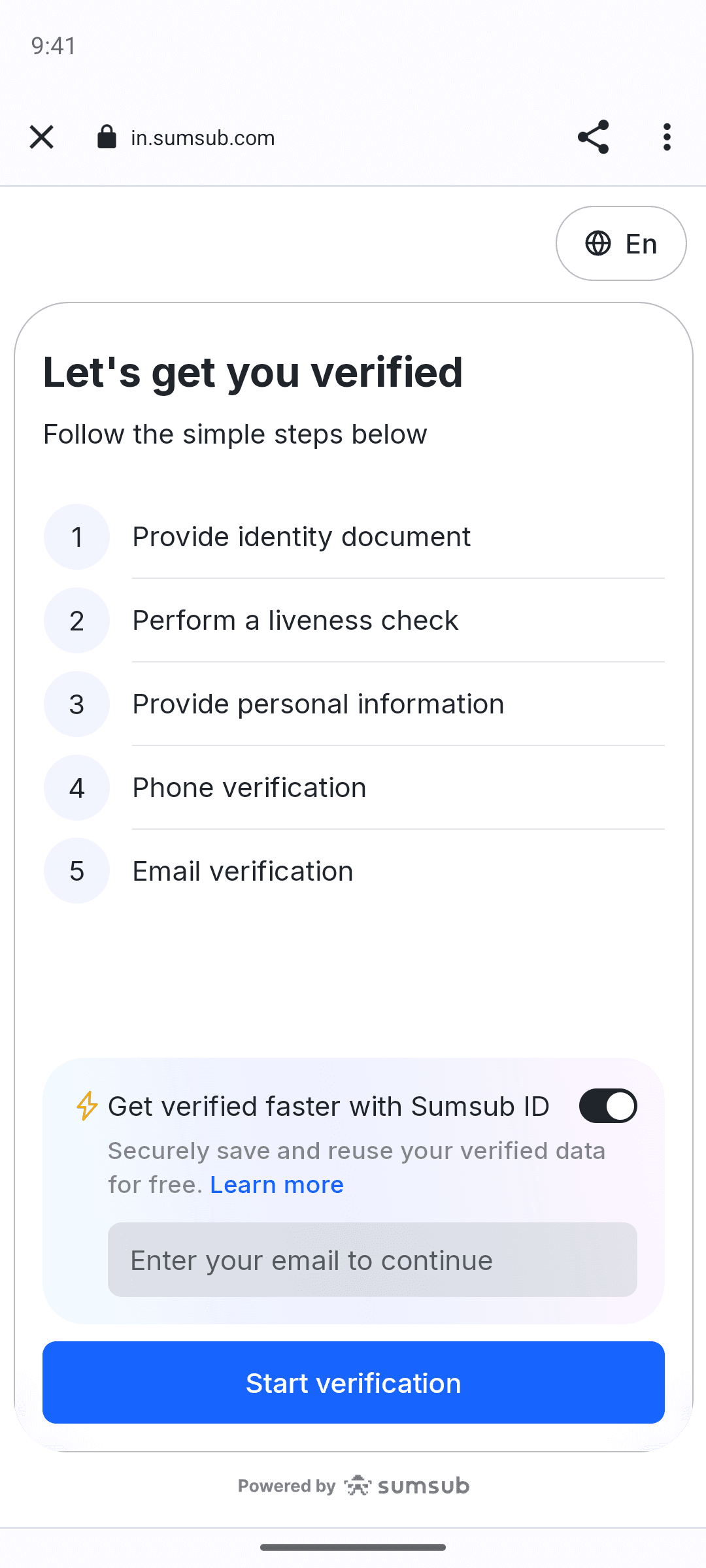This screenshot has height=1568, width=706.
Task: Tap the lightning bolt Sumsub ID icon
Action: [x=87, y=1106]
